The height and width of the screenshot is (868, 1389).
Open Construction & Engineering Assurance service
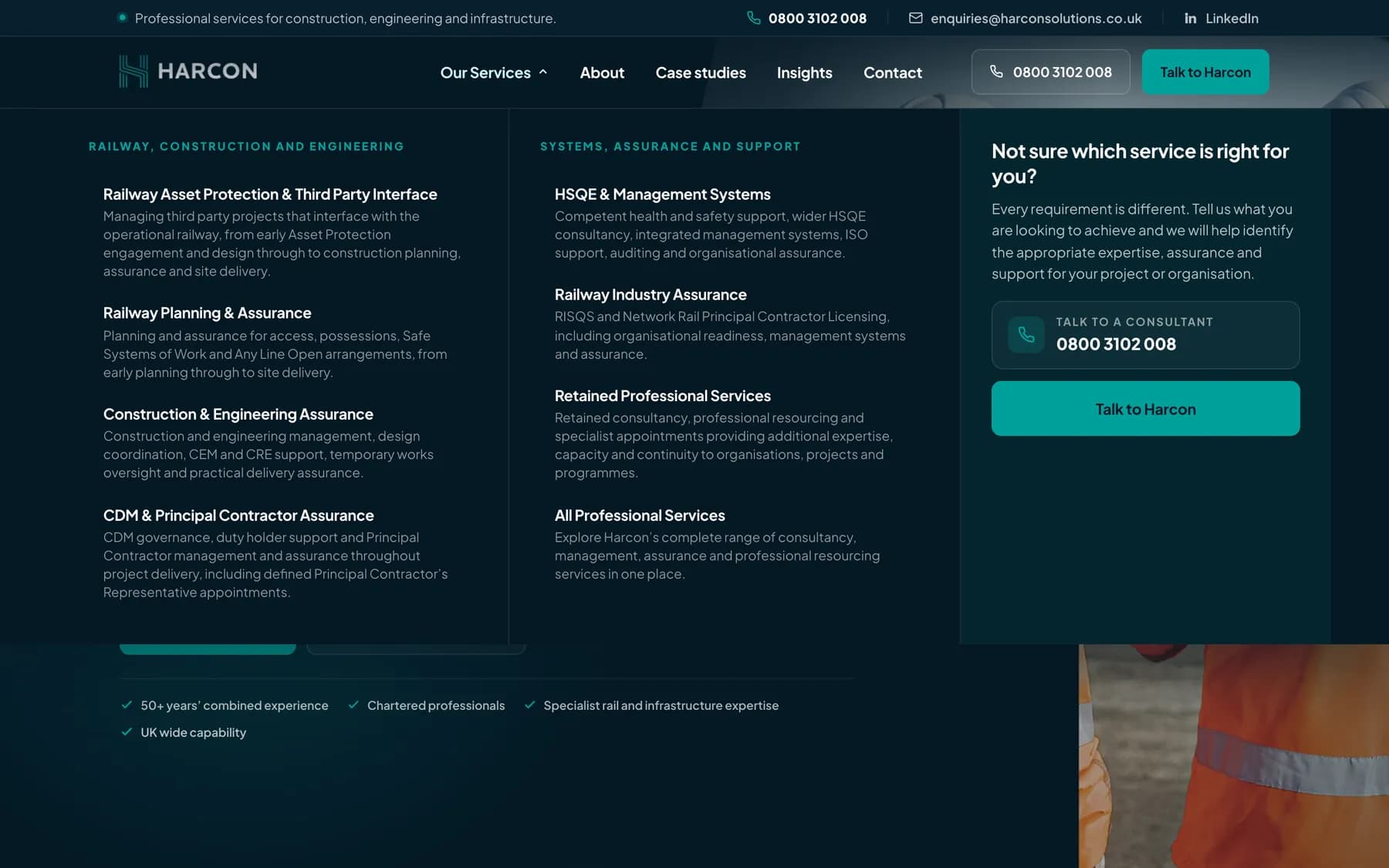238,414
